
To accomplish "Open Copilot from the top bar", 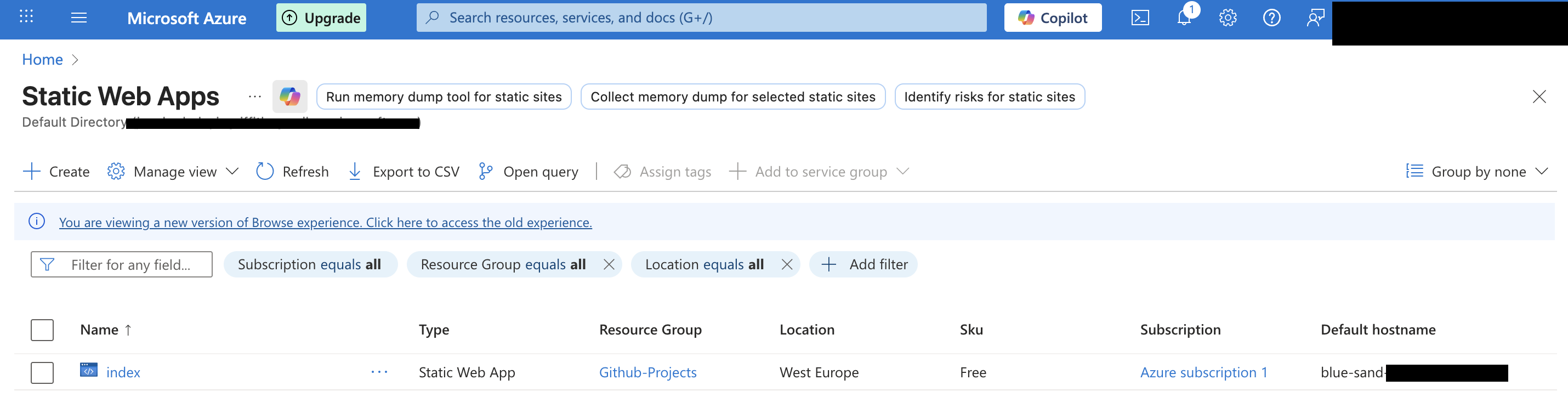I will click(1053, 18).
